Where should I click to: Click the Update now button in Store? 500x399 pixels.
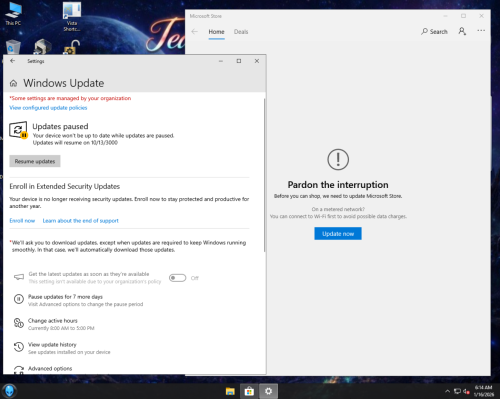(338, 234)
